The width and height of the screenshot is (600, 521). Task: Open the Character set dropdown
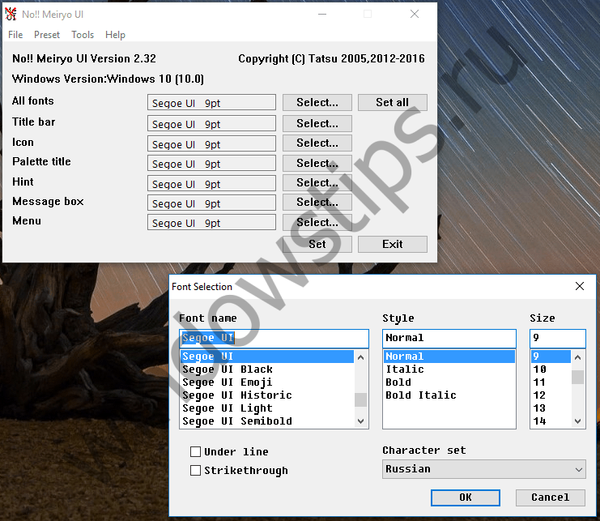484,469
